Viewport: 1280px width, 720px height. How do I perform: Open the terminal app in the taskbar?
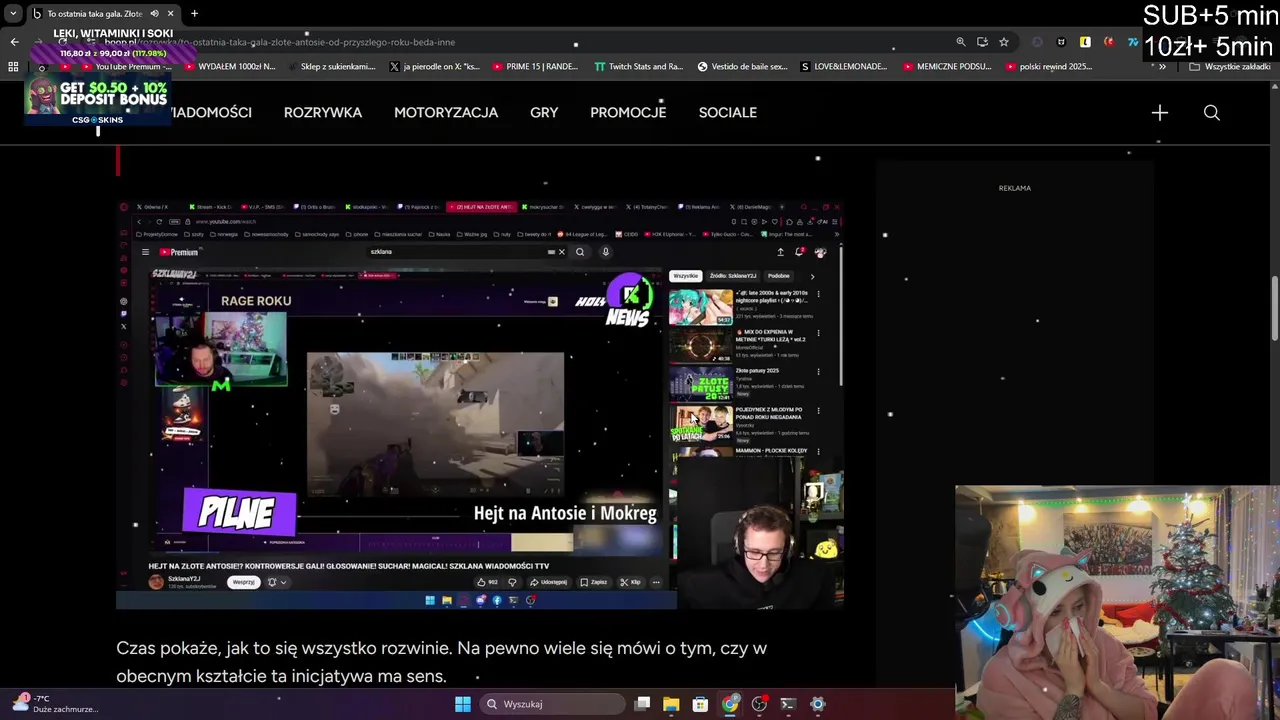[788, 704]
